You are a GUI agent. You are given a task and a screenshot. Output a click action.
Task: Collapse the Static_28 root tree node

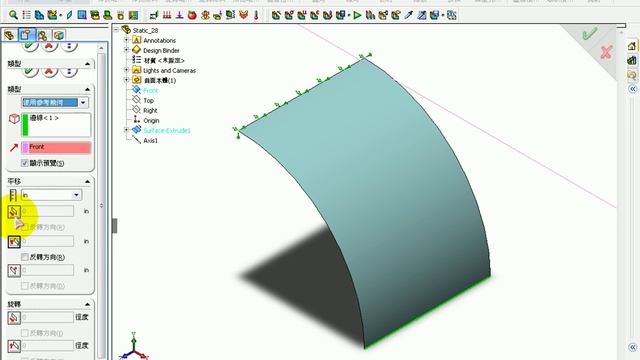click(116, 30)
